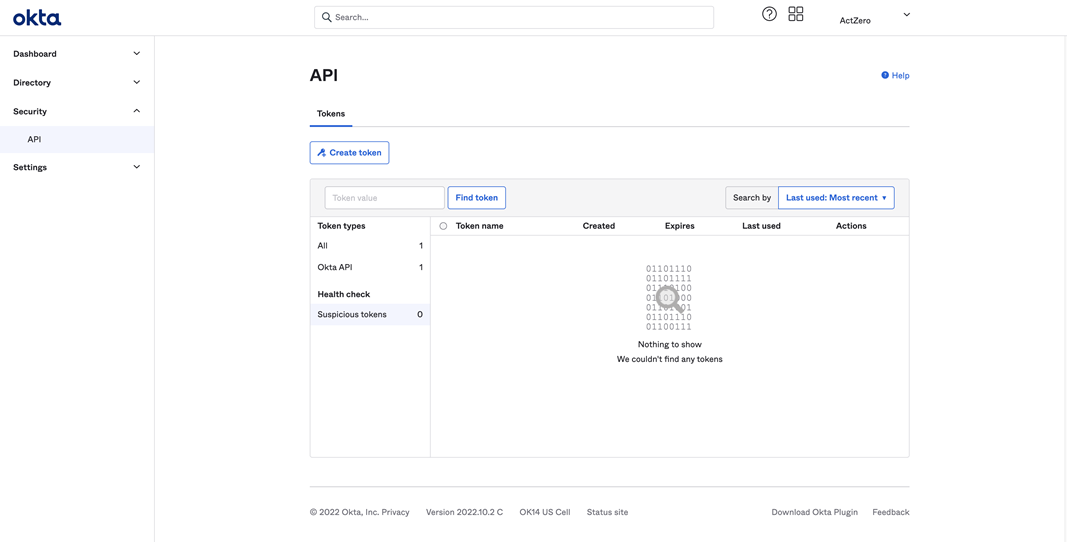Click the Expires column header

(680, 226)
